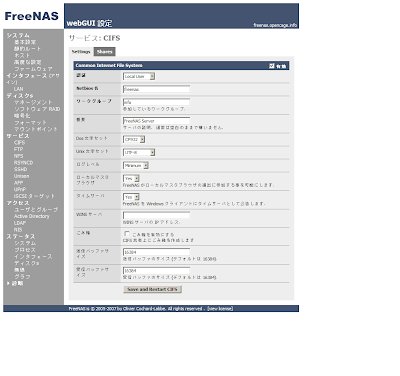Click the empty WINS server input field
Screen dimensions: 400x376
pos(156,215)
